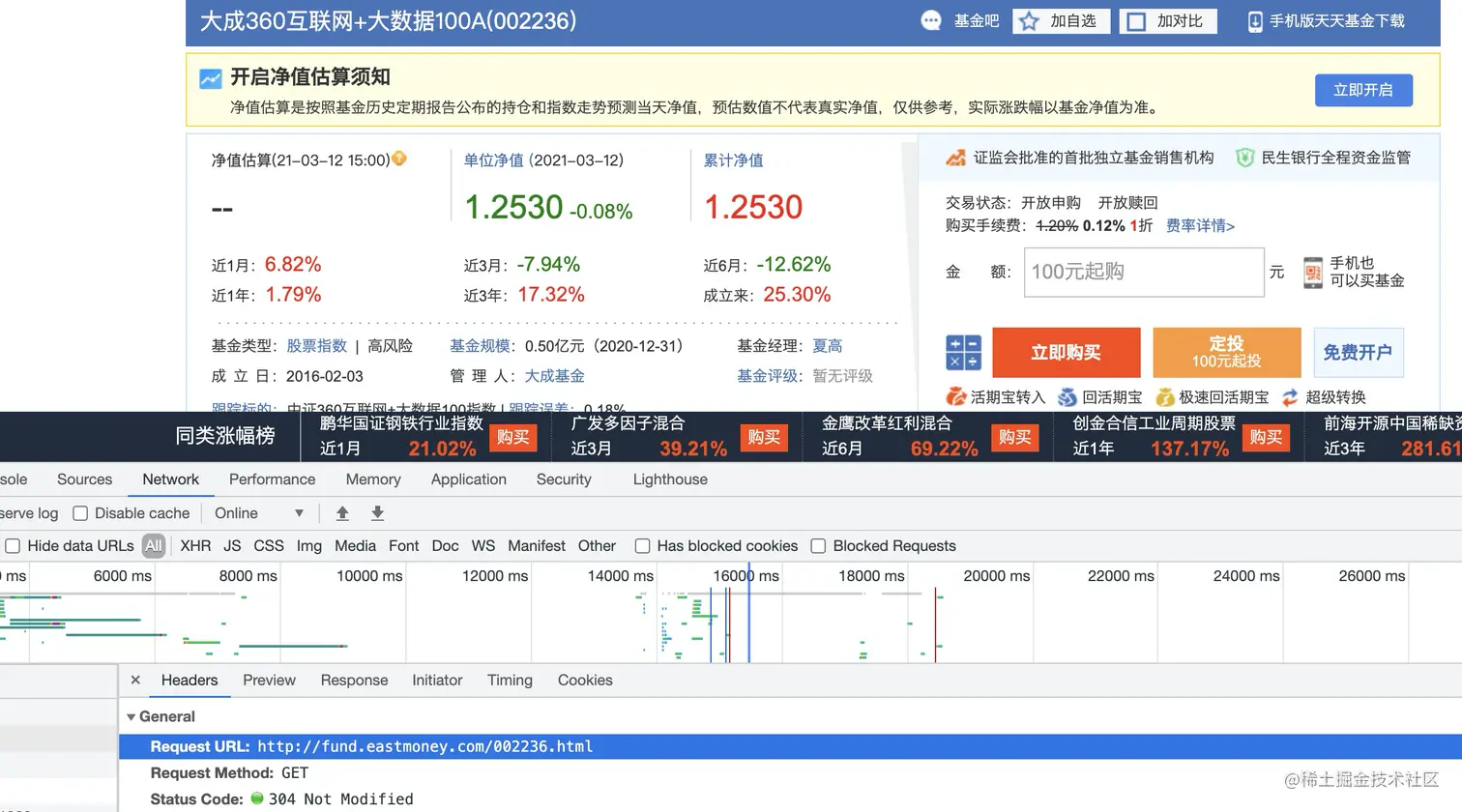Enable Has blocked cookies filter

pos(642,546)
